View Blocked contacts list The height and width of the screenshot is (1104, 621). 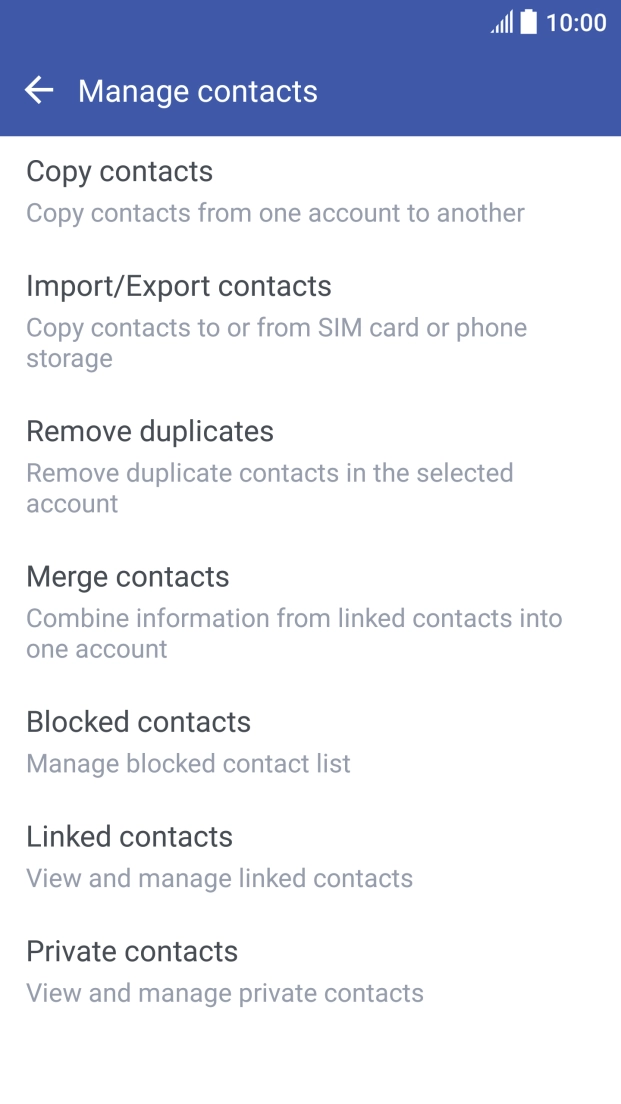(x=137, y=721)
